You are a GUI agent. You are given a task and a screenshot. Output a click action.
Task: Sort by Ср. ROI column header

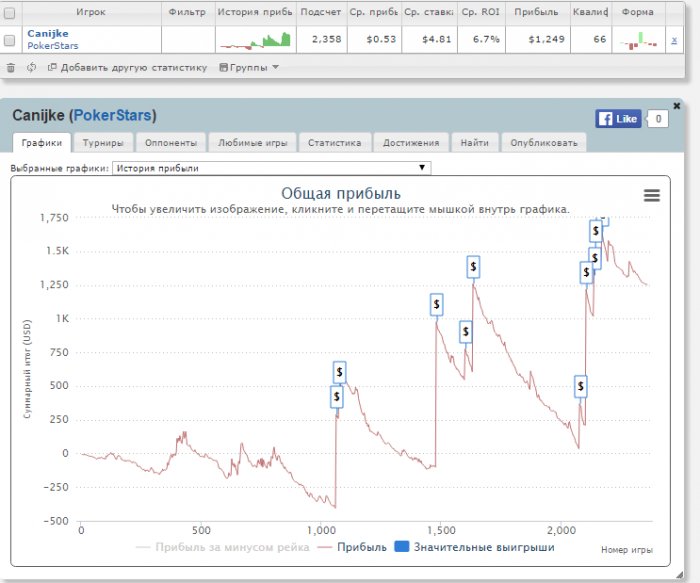click(480, 12)
